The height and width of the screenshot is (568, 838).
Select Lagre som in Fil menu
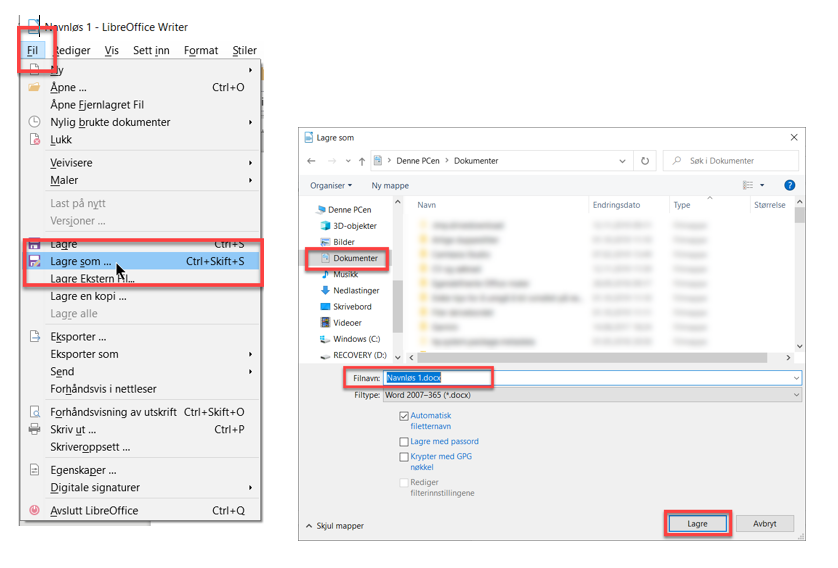coord(81,261)
